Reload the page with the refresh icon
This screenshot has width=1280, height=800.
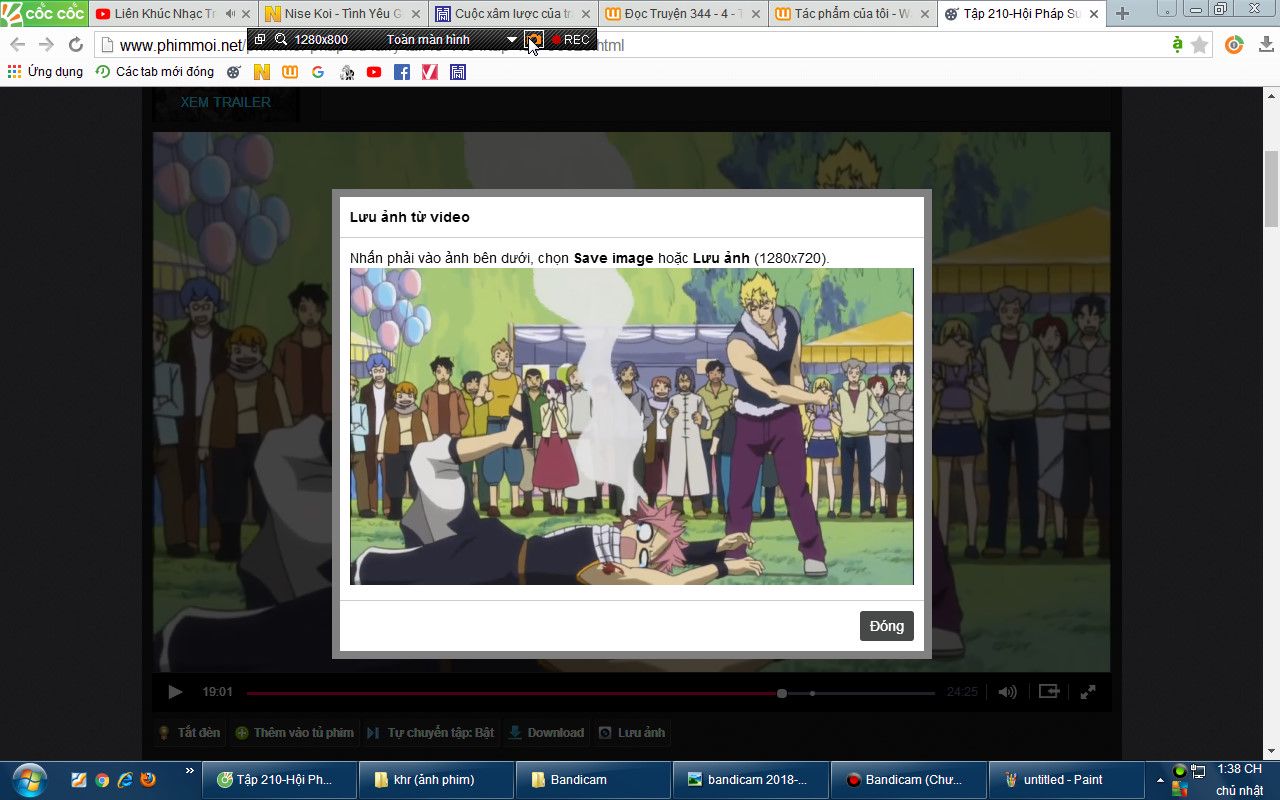tap(76, 45)
